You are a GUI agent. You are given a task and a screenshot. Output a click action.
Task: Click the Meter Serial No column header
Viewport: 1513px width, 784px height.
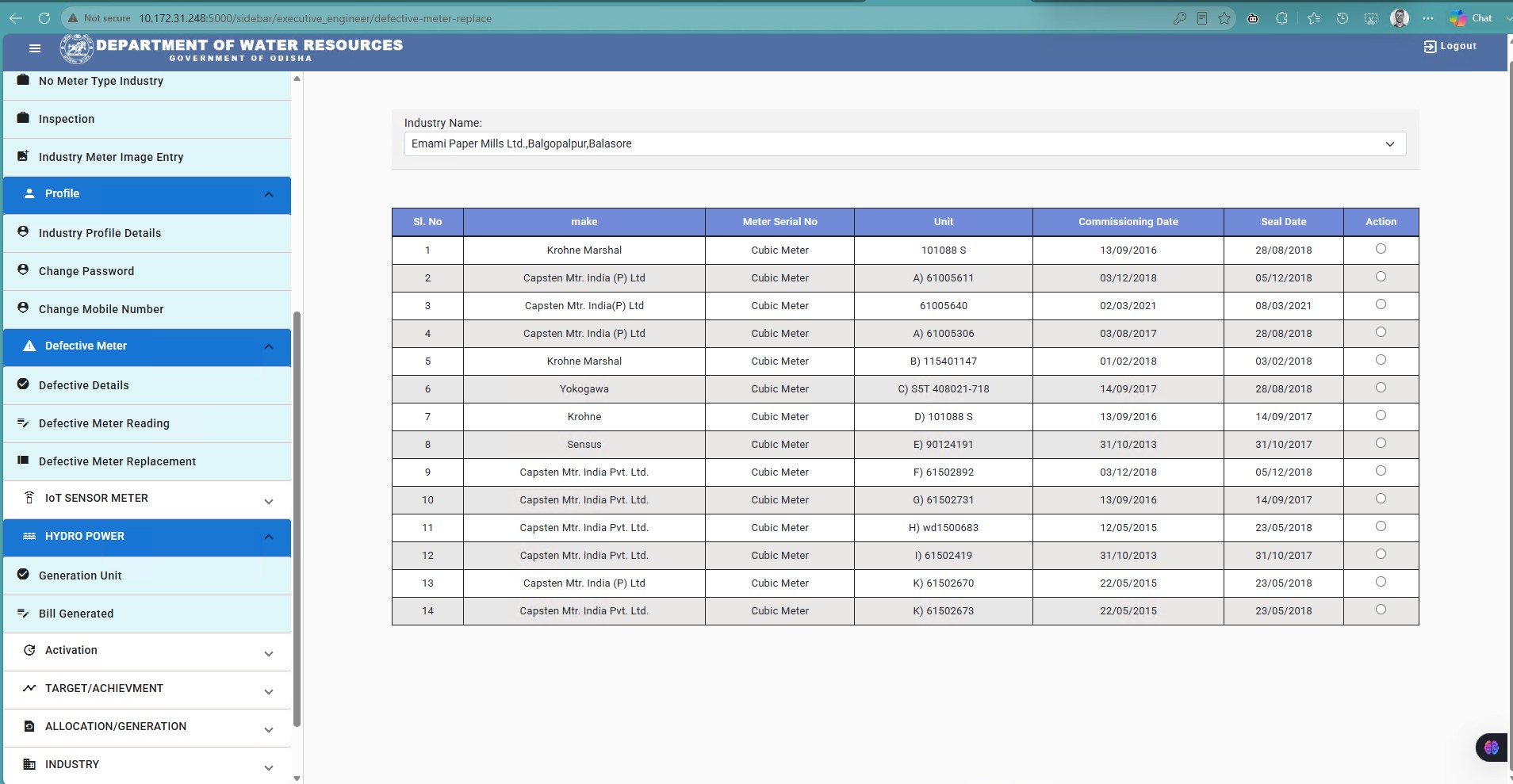coord(779,222)
